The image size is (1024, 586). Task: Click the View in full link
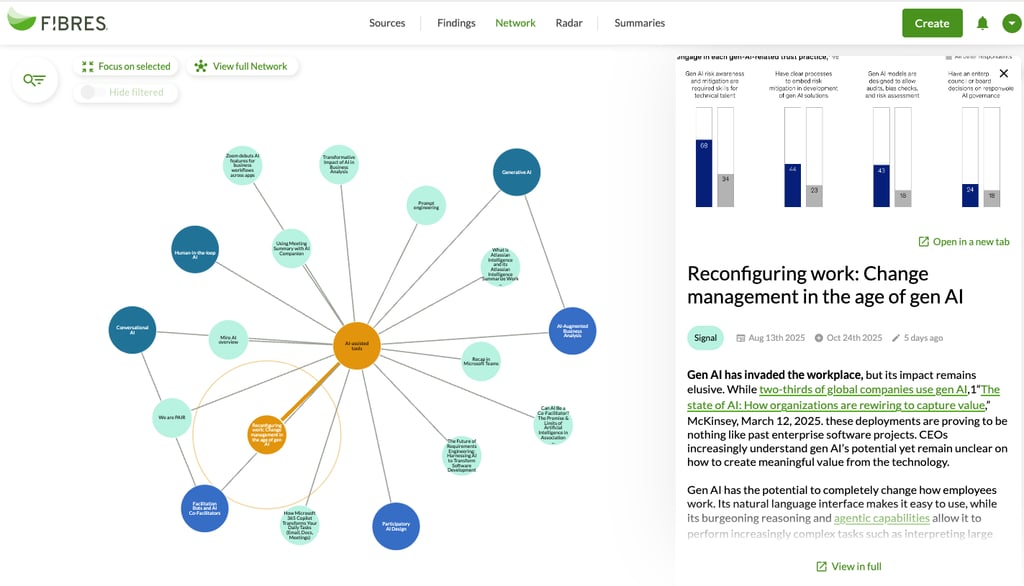coord(849,566)
